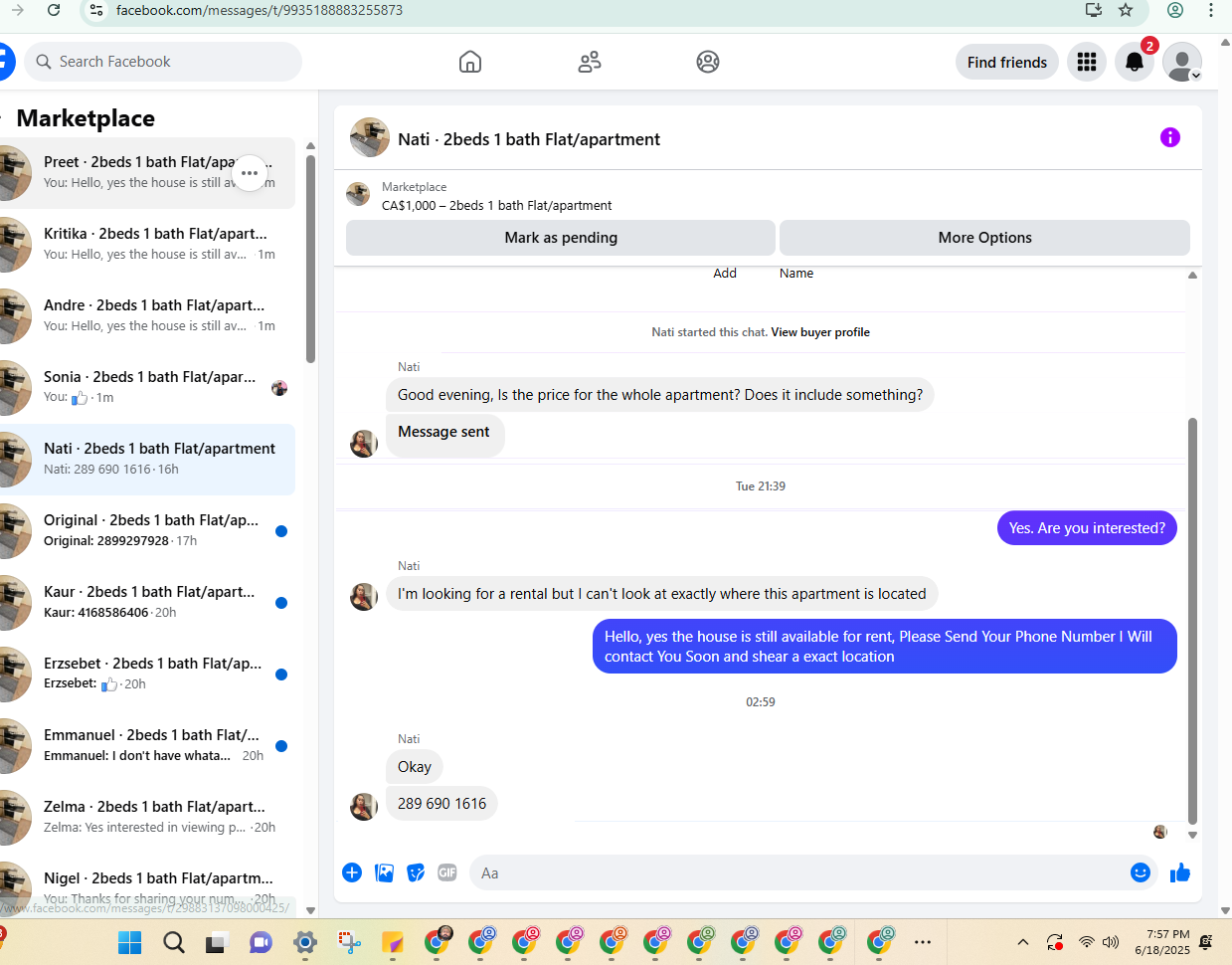Open Windows Settings gear on taskbar

(305, 942)
